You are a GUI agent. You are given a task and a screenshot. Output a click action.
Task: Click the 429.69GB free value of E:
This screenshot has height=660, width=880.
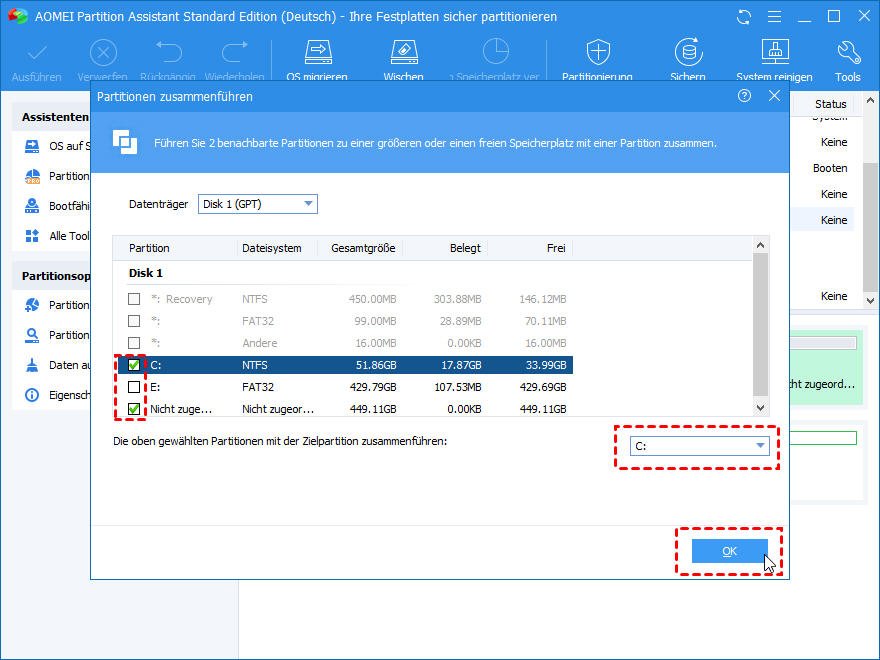coord(543,387)
